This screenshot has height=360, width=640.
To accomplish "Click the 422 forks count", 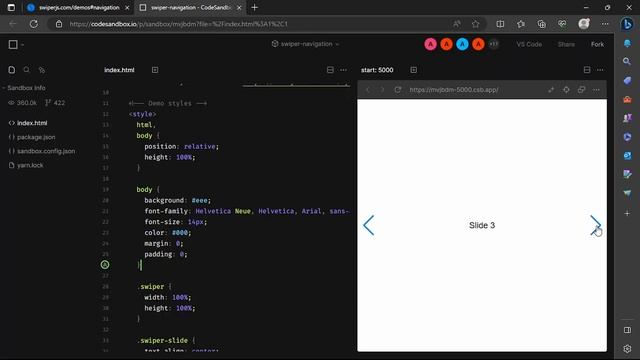I will click(x=55, y=103).
